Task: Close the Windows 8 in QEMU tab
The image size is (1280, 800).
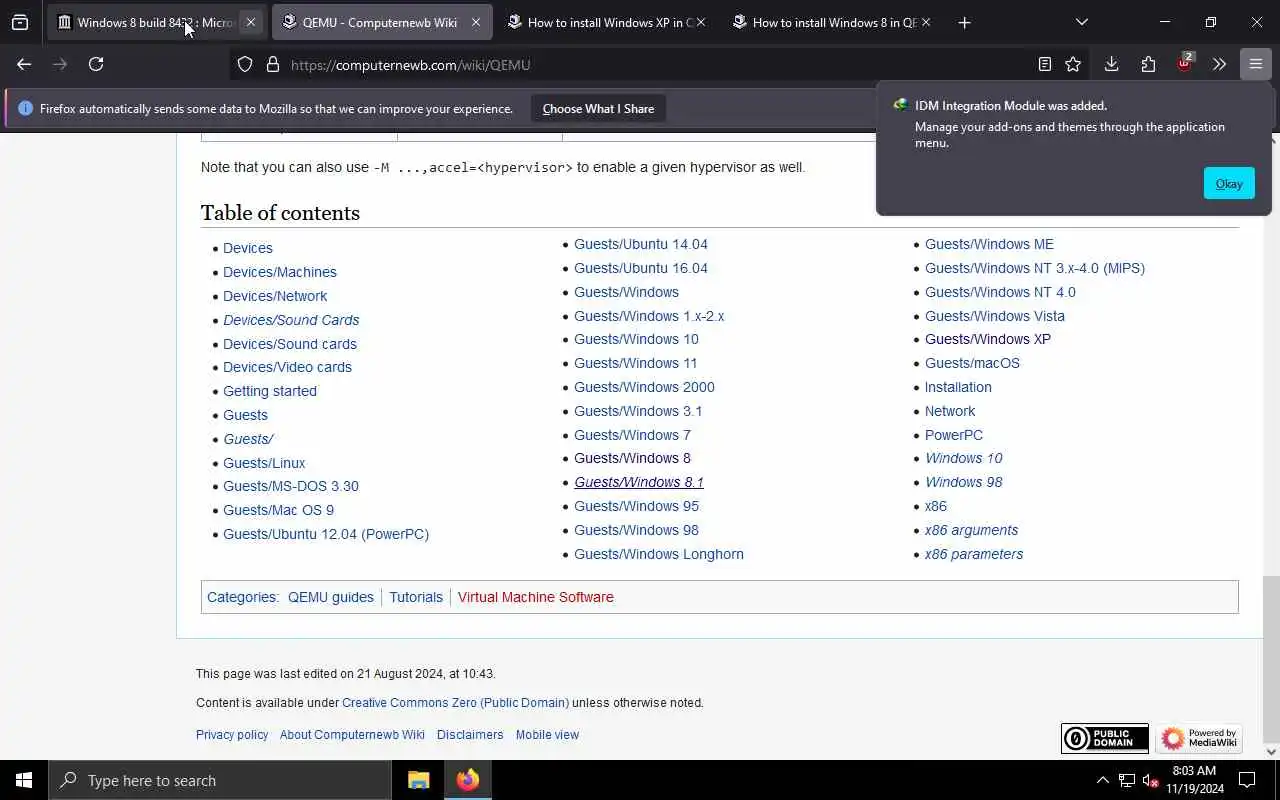Action: tap(926, 22)
